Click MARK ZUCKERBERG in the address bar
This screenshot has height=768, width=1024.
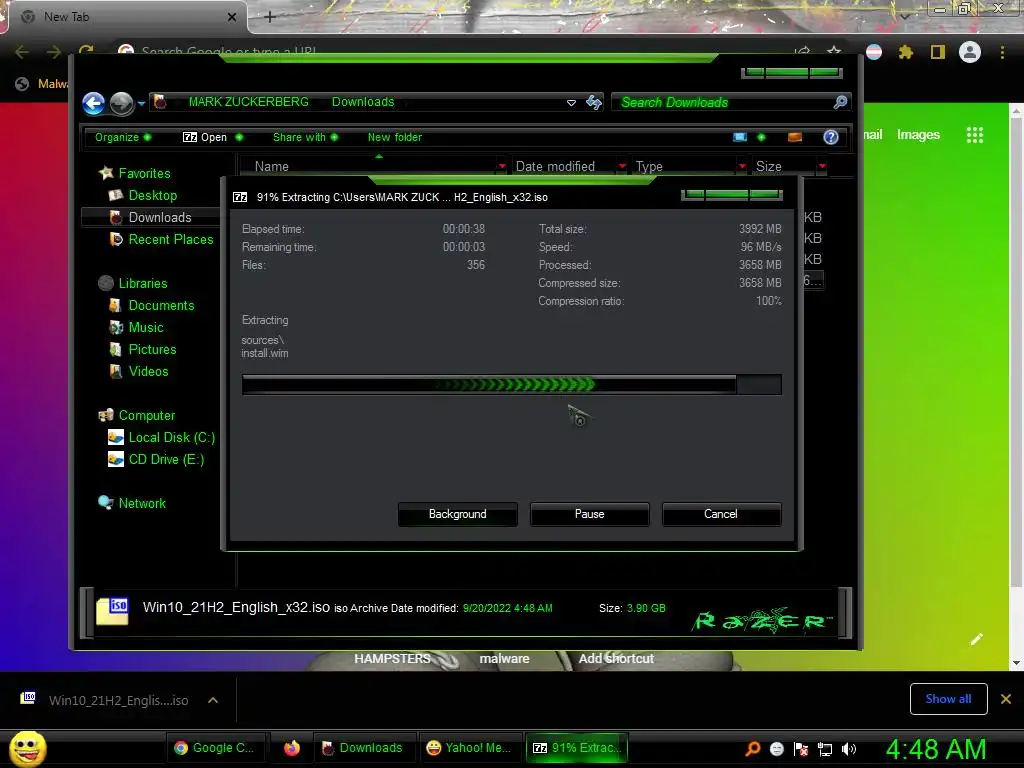click(x=248, y=102)
